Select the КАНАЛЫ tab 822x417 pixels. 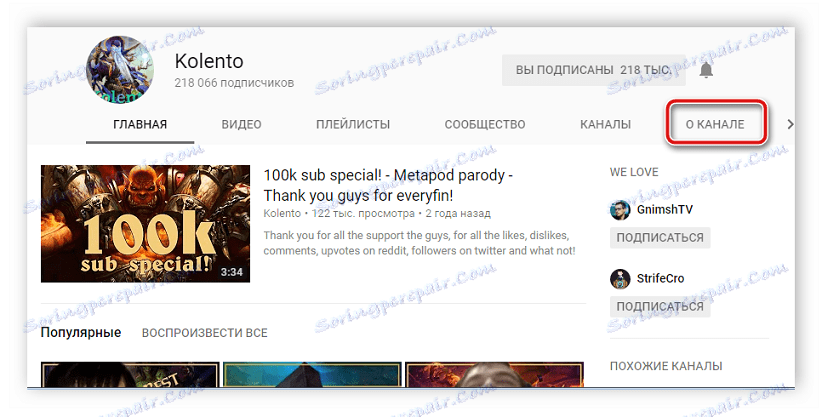tap(605, 124)
